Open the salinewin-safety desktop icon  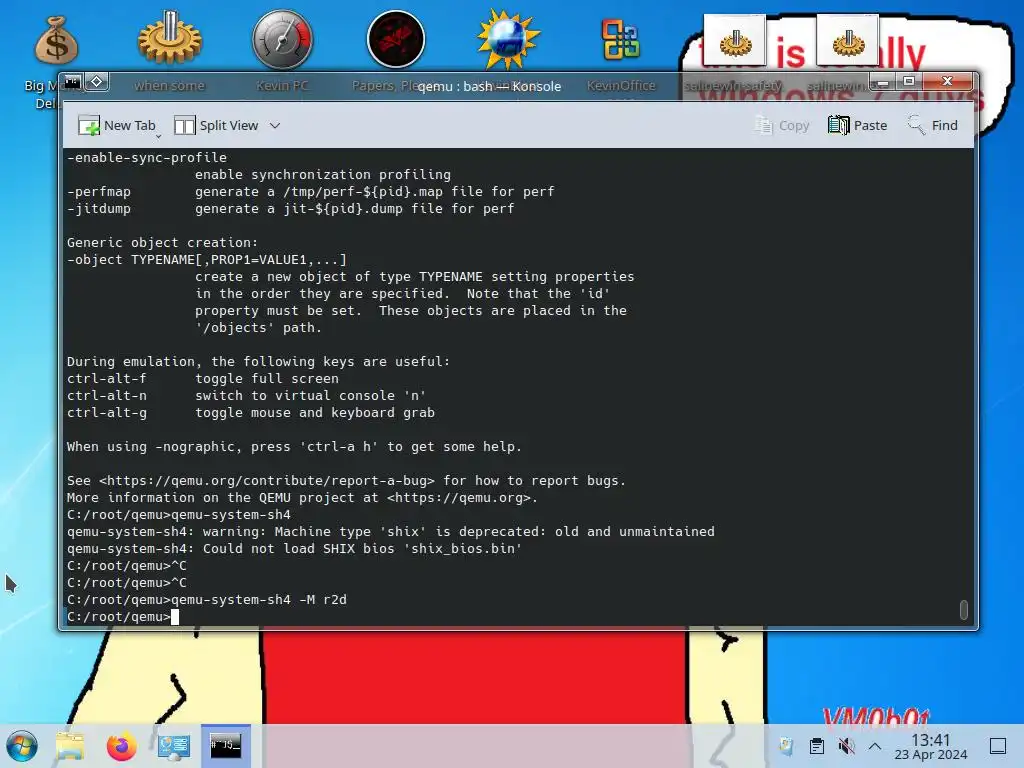point(735,40)
